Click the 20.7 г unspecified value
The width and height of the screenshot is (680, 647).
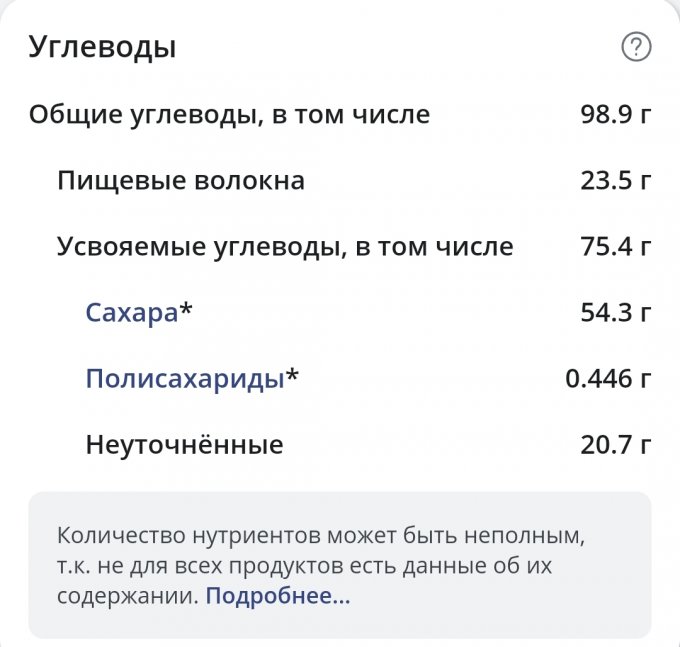pos(615,445)
